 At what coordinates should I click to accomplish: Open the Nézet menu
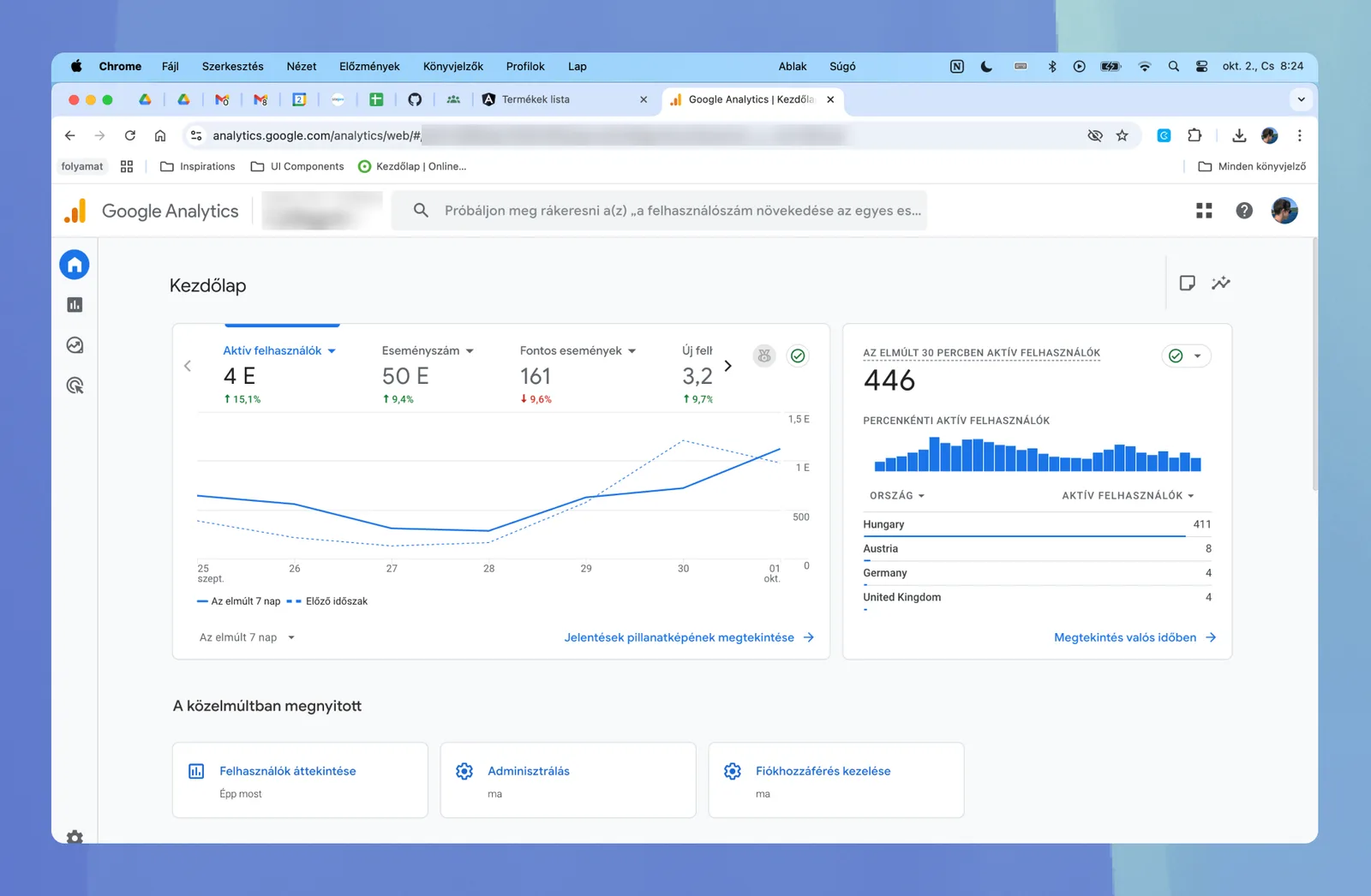pyautogui.click(x=302, y=66)
